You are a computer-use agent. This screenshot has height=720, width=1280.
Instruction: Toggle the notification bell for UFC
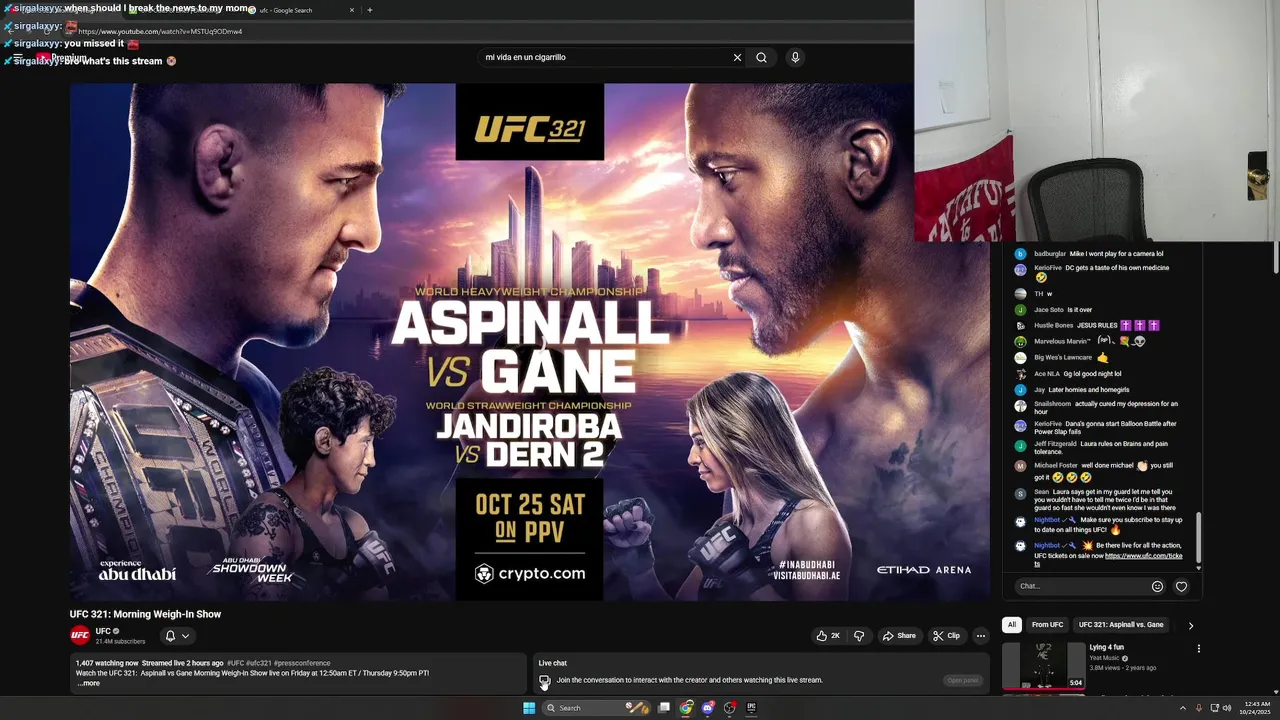[170, 636]
